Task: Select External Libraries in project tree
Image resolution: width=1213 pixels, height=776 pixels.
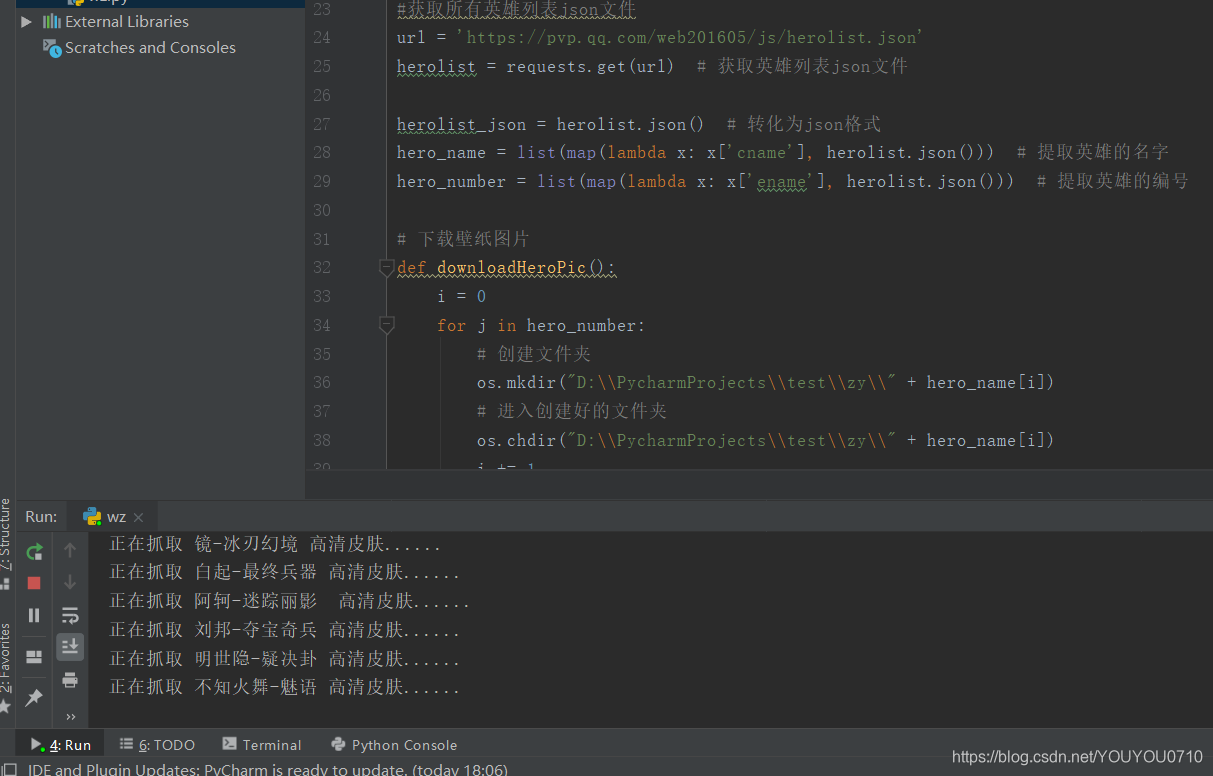Action: 126,21
